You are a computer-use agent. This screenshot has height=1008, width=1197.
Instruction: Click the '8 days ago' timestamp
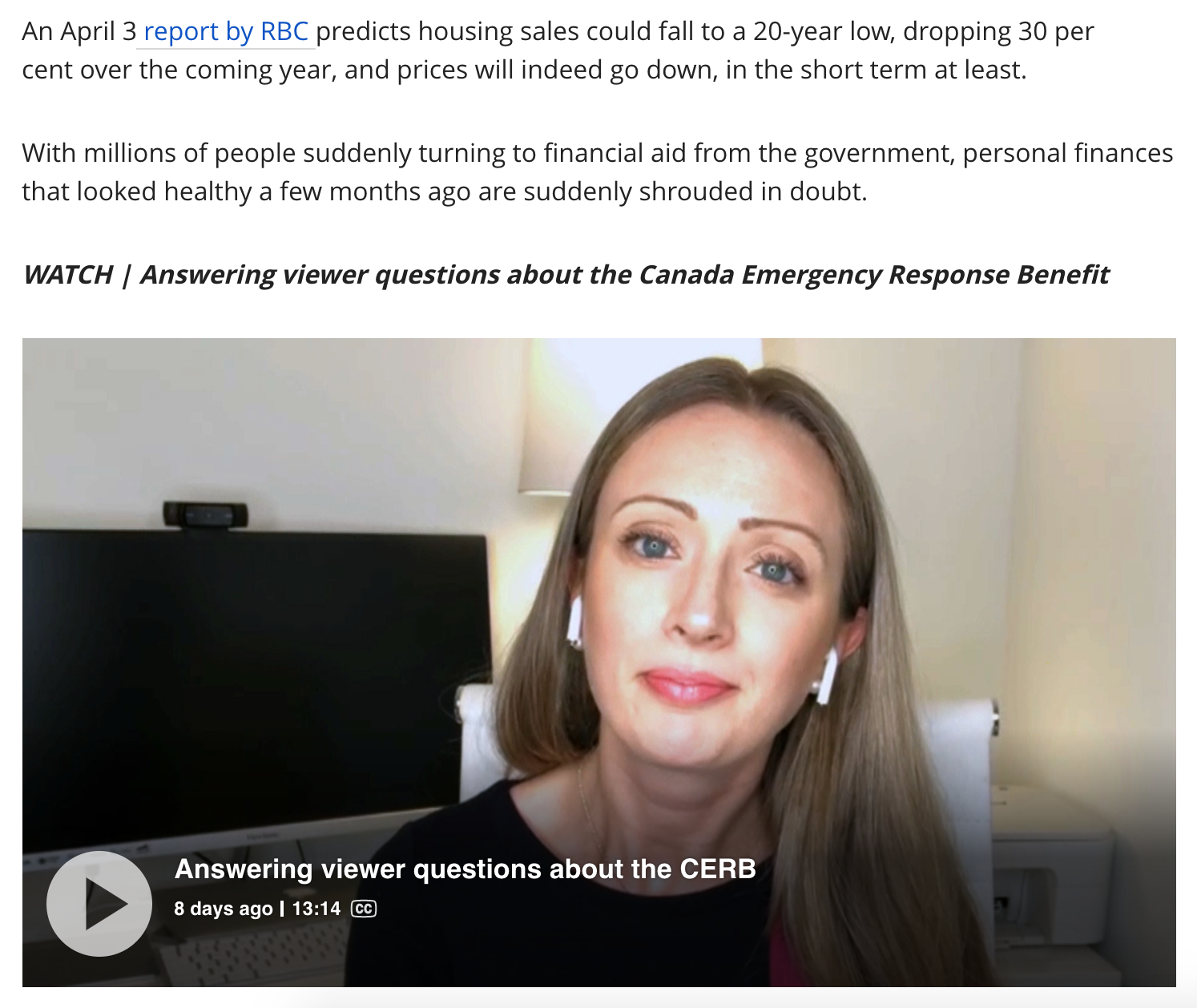pos(224,909)
